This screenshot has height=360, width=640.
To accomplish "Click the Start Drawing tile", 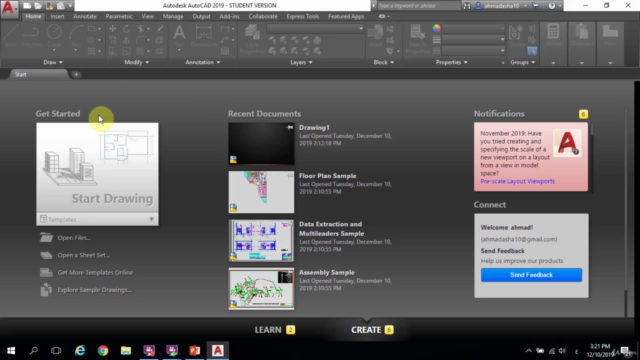I will click(97, 168).
